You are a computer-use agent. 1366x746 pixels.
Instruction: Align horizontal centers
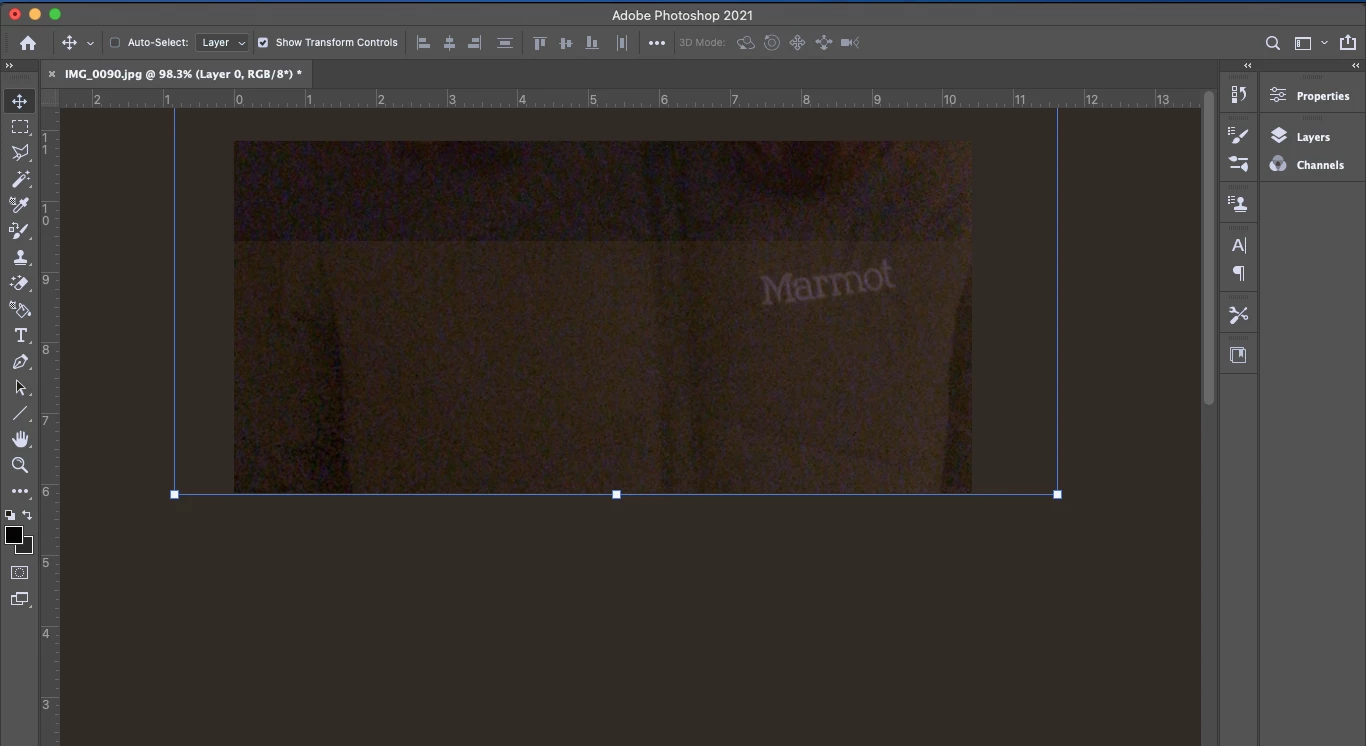(x=449, y=43)
